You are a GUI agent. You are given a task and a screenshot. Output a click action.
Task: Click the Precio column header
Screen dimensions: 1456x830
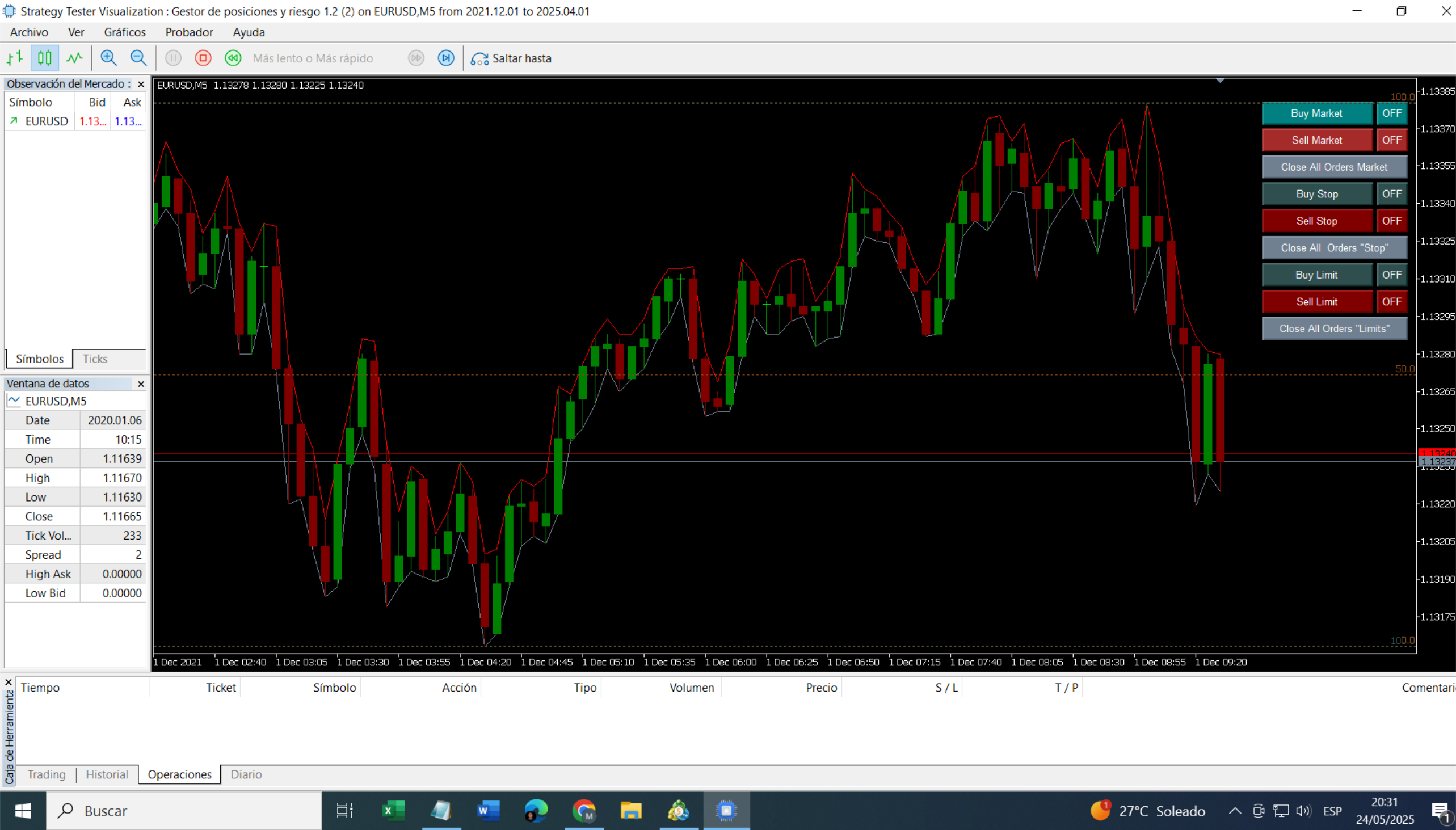point(782,688)
